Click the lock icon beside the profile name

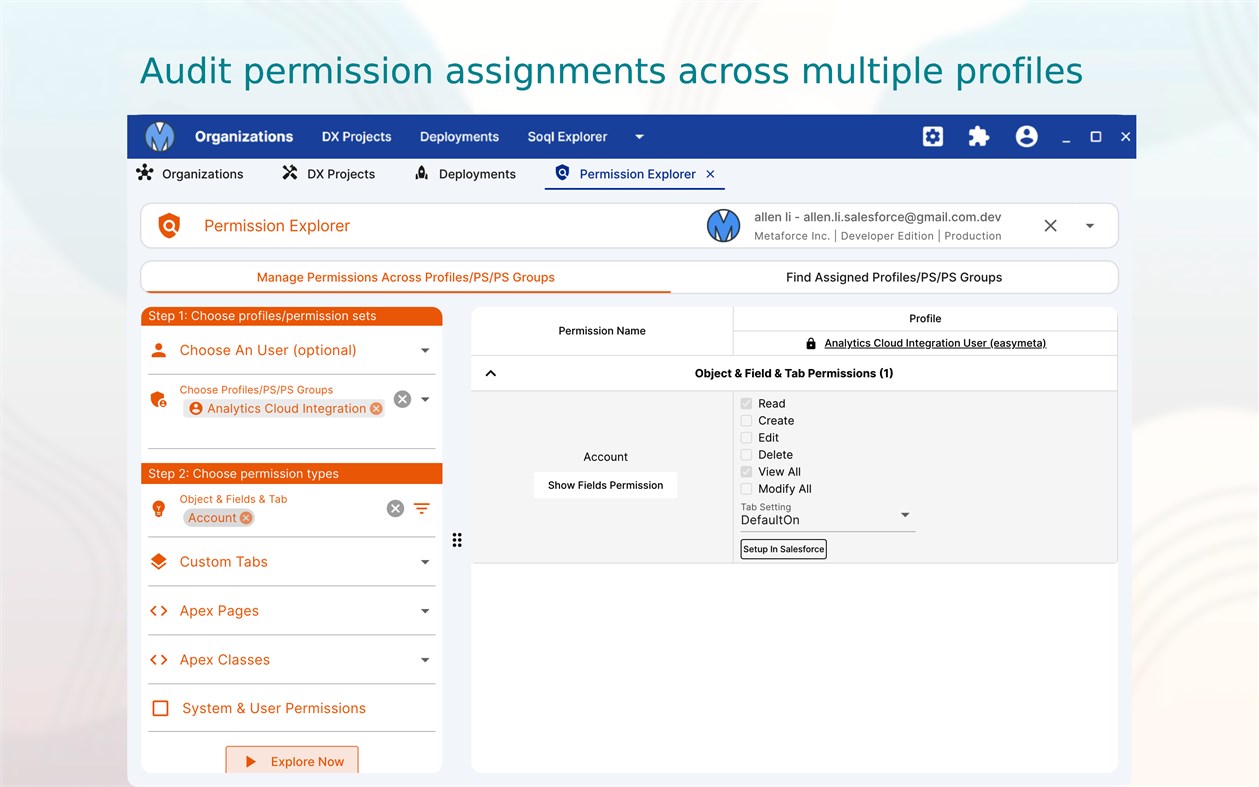[811, 343]
